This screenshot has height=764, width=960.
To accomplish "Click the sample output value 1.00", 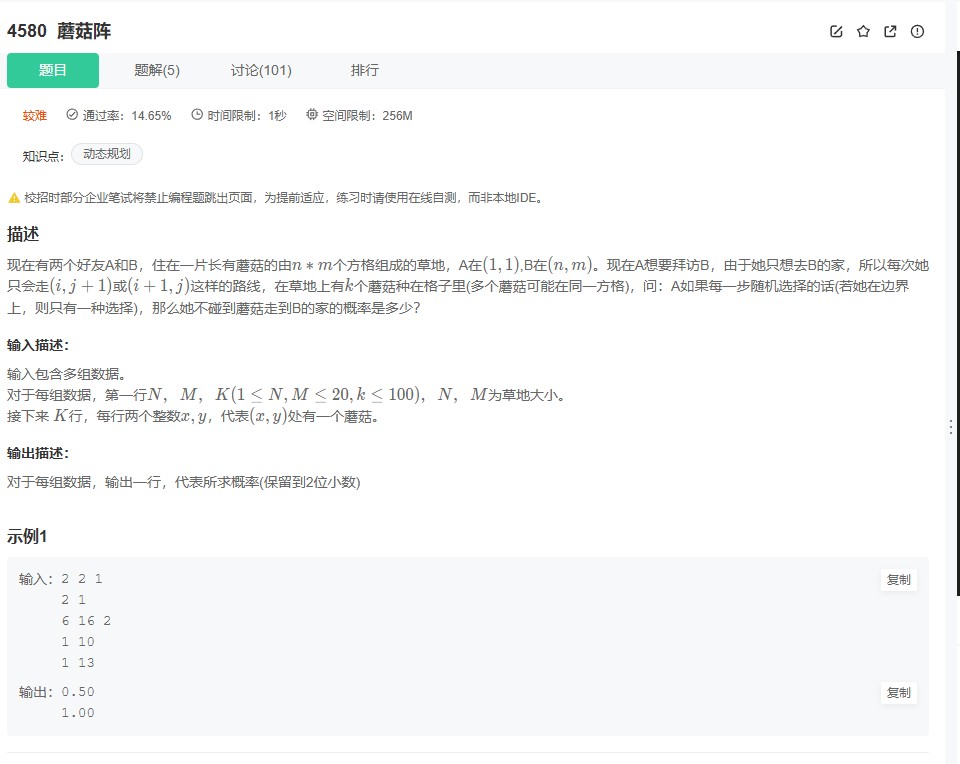I will 78,713.
